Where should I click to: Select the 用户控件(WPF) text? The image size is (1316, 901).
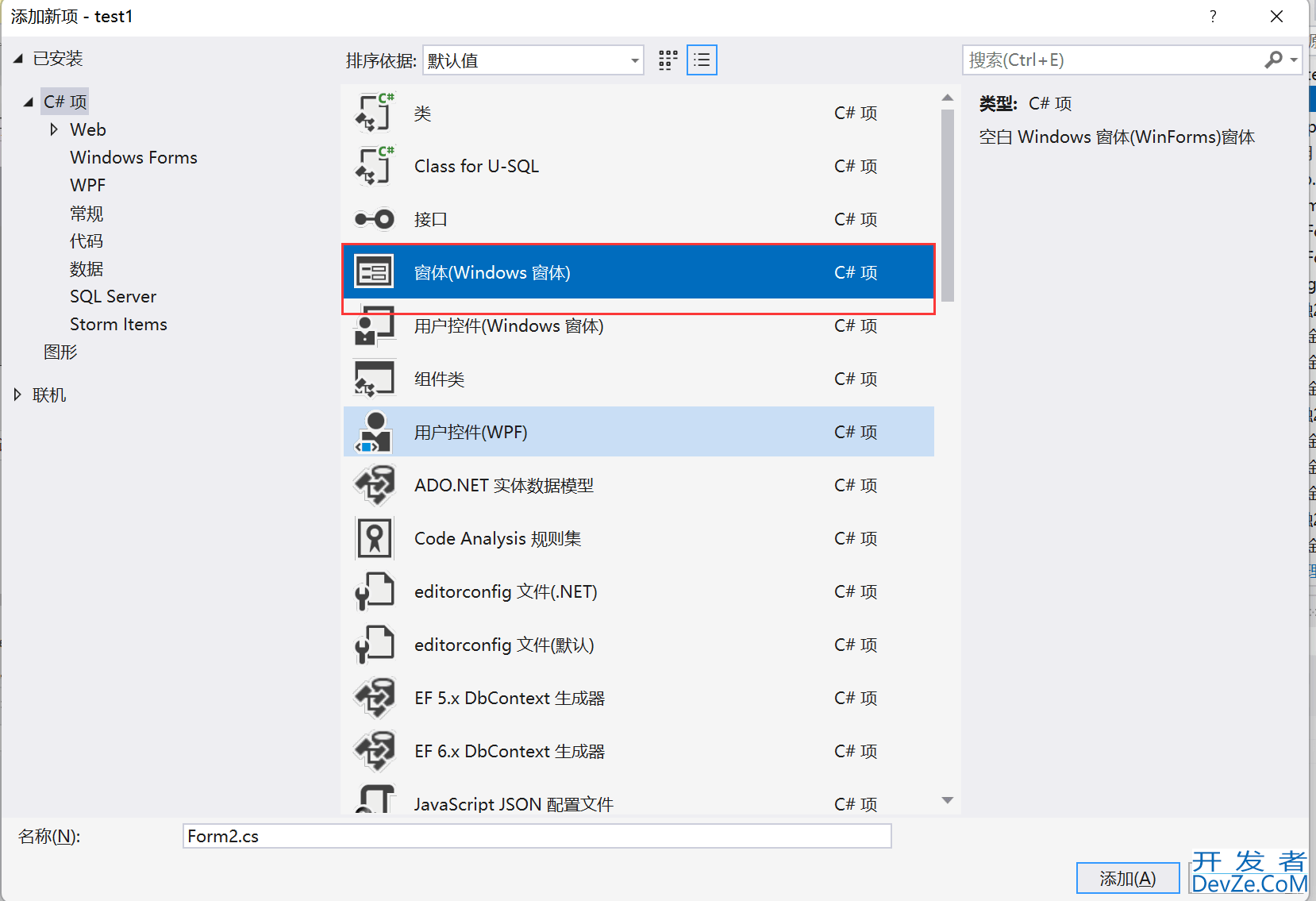(471, 432)
